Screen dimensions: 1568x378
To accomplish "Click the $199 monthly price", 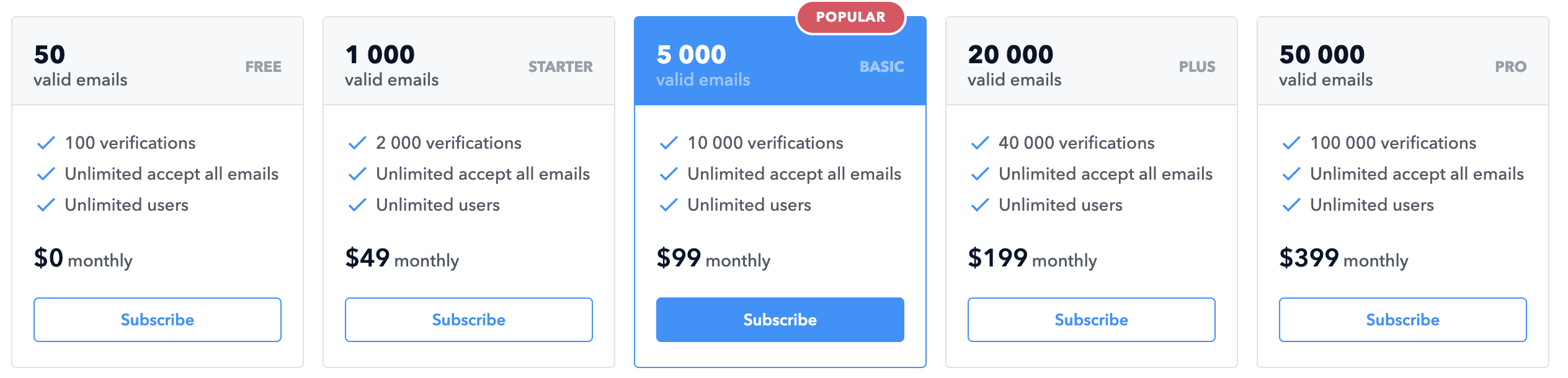I will pos(1032,258).
